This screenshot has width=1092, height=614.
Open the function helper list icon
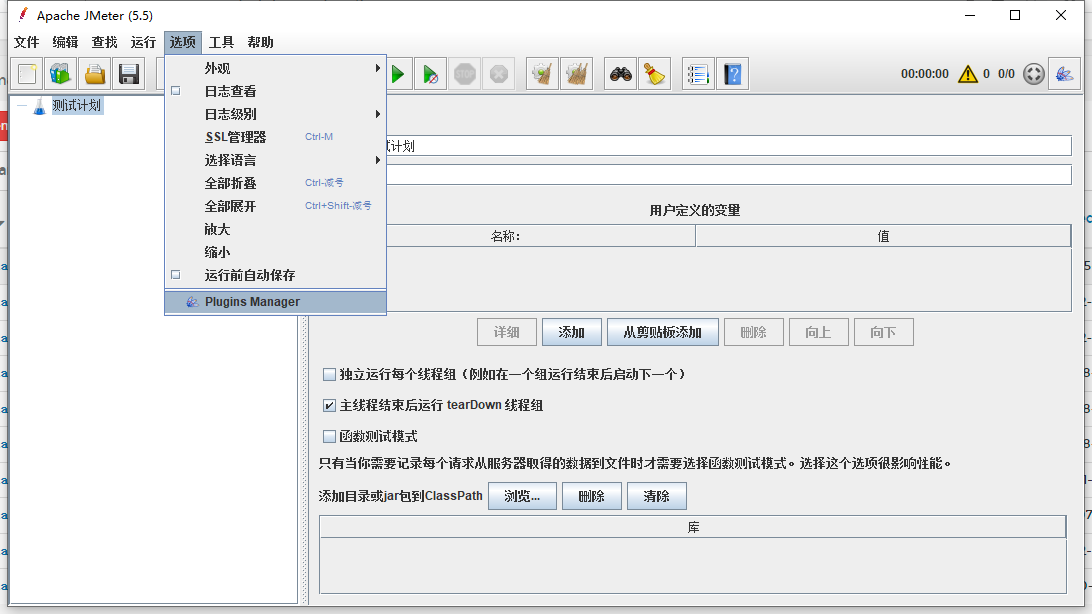(699, 74)
